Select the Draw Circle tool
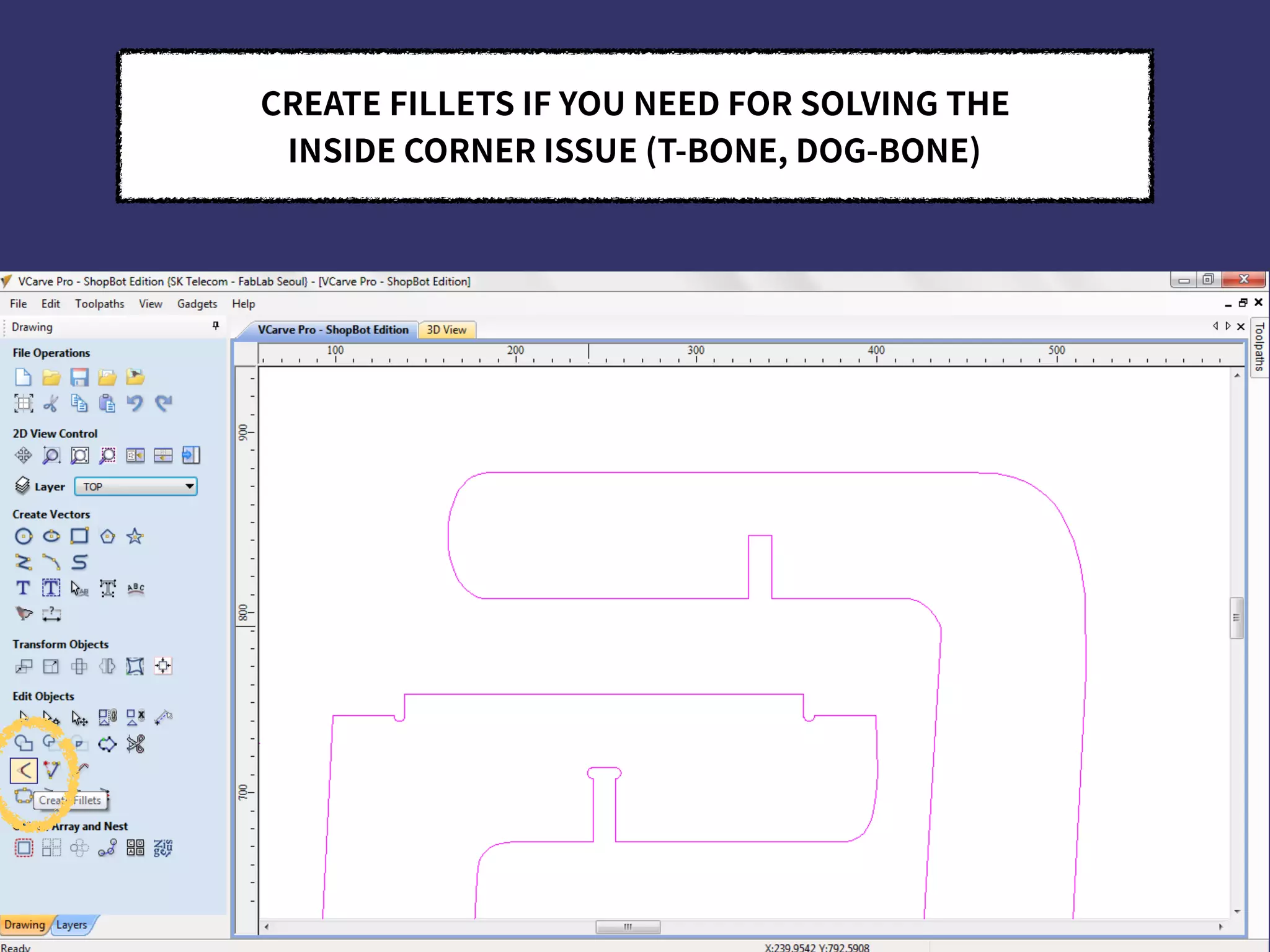This screenshot has height=952, width=1270. click(24, 536)
